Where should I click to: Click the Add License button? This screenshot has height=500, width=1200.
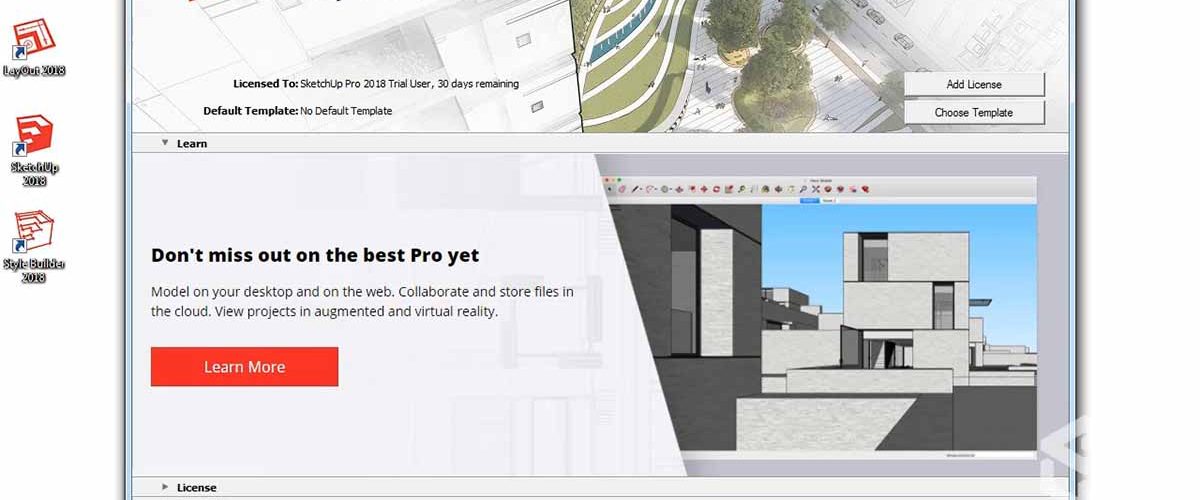pos(973,84)
